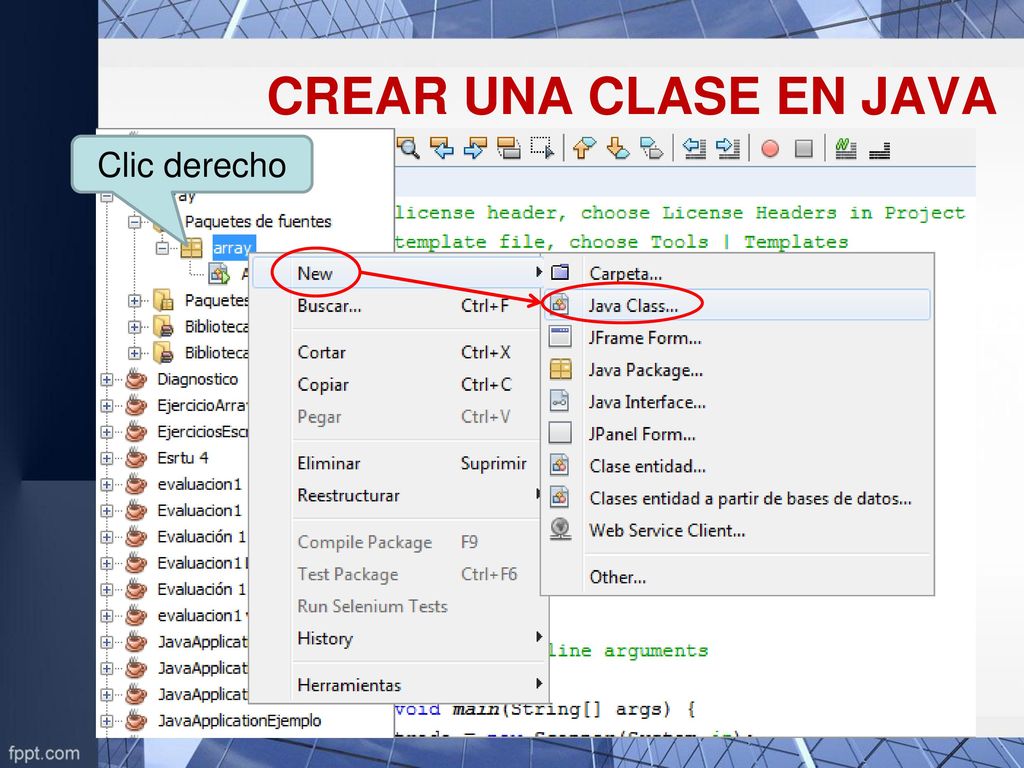Expand the Diagnostico project node
Image resolution: width=1024 pixels, height=768 pixels.
pyautogui.click(x=107, y=379)
